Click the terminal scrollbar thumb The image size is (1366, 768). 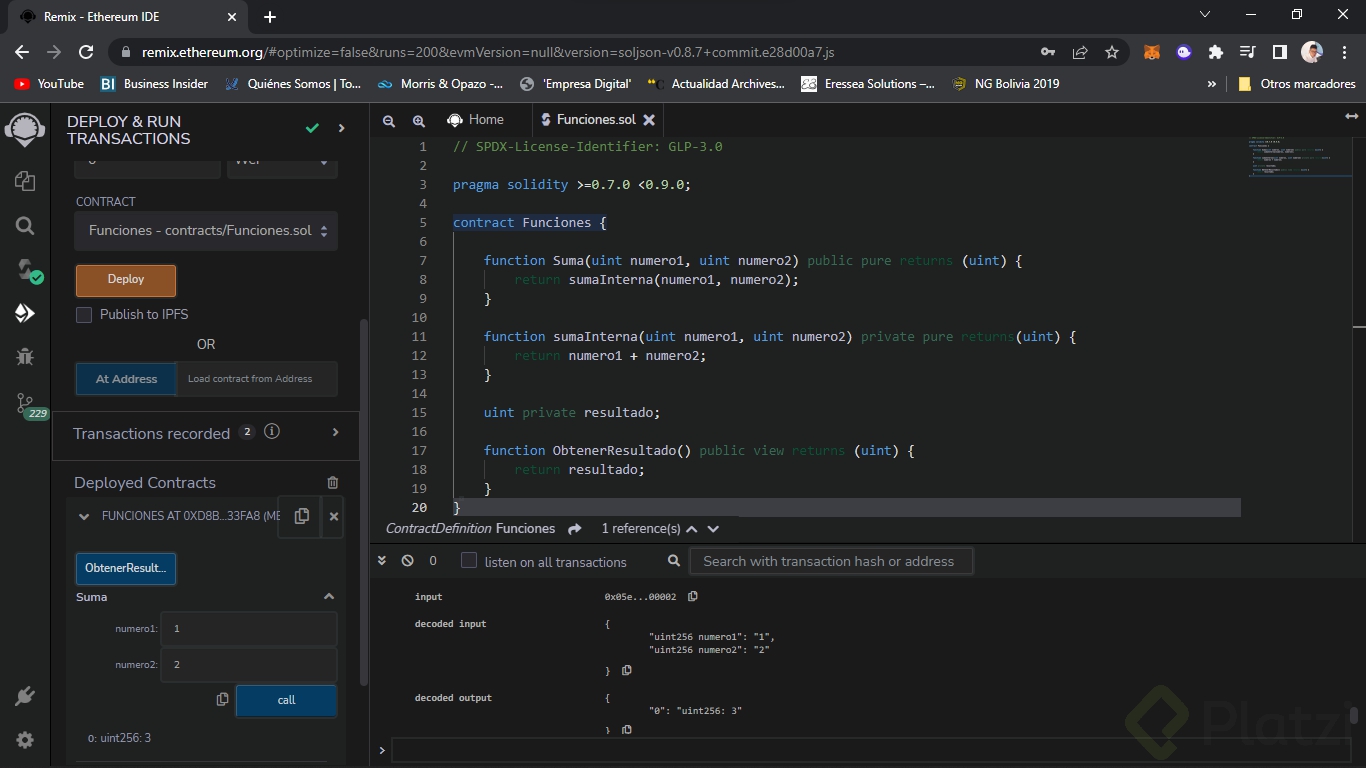click(1353, 716)
